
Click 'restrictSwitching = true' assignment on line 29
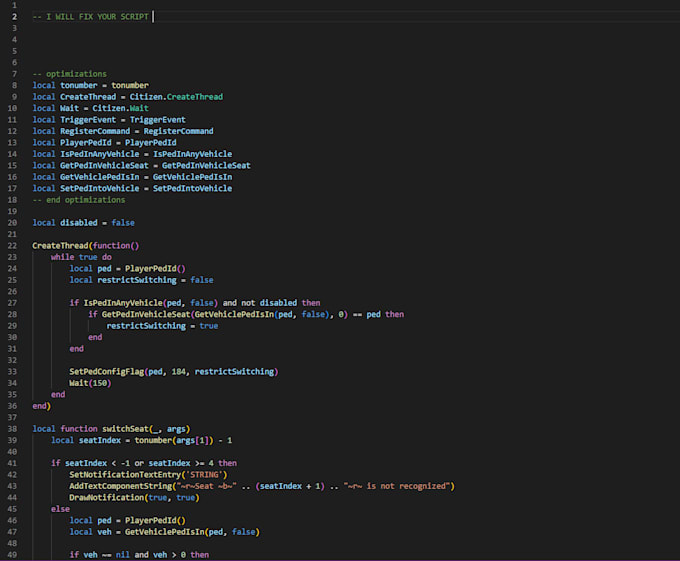coord(162,326)
